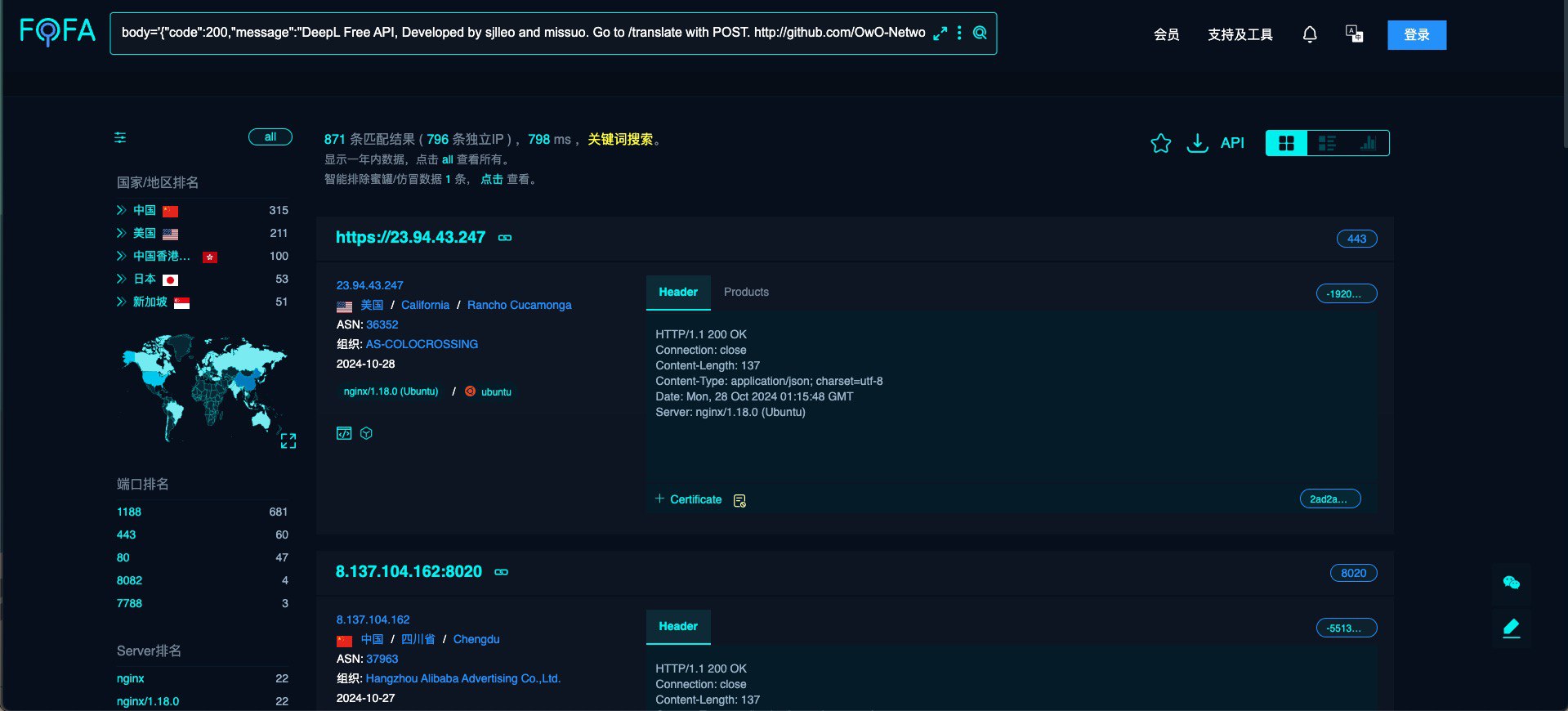Click the language translate icon
1568x711 pixels.
[1354, 34]
